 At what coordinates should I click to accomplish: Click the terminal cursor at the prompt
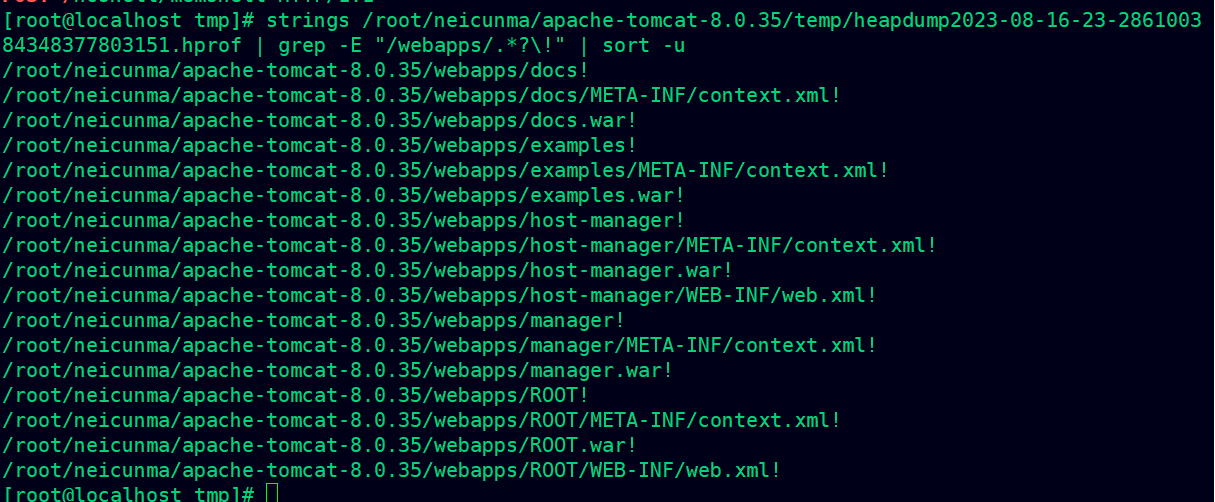click(271, 494)
